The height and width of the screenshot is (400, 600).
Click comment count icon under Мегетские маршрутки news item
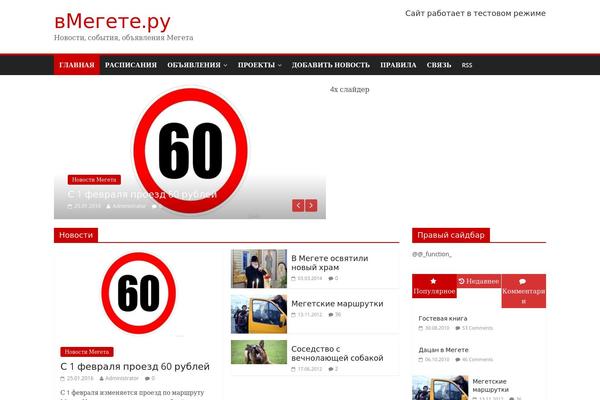click(331, 315)
